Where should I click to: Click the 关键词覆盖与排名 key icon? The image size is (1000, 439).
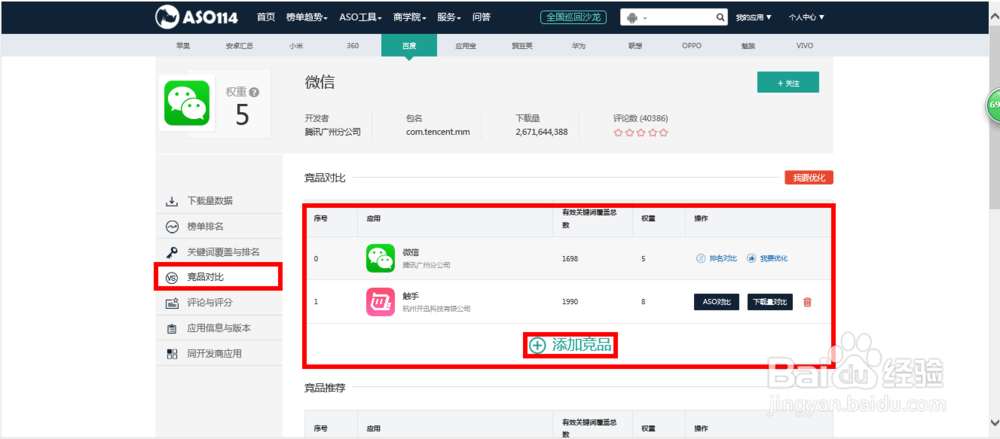(x=172, y=252)
